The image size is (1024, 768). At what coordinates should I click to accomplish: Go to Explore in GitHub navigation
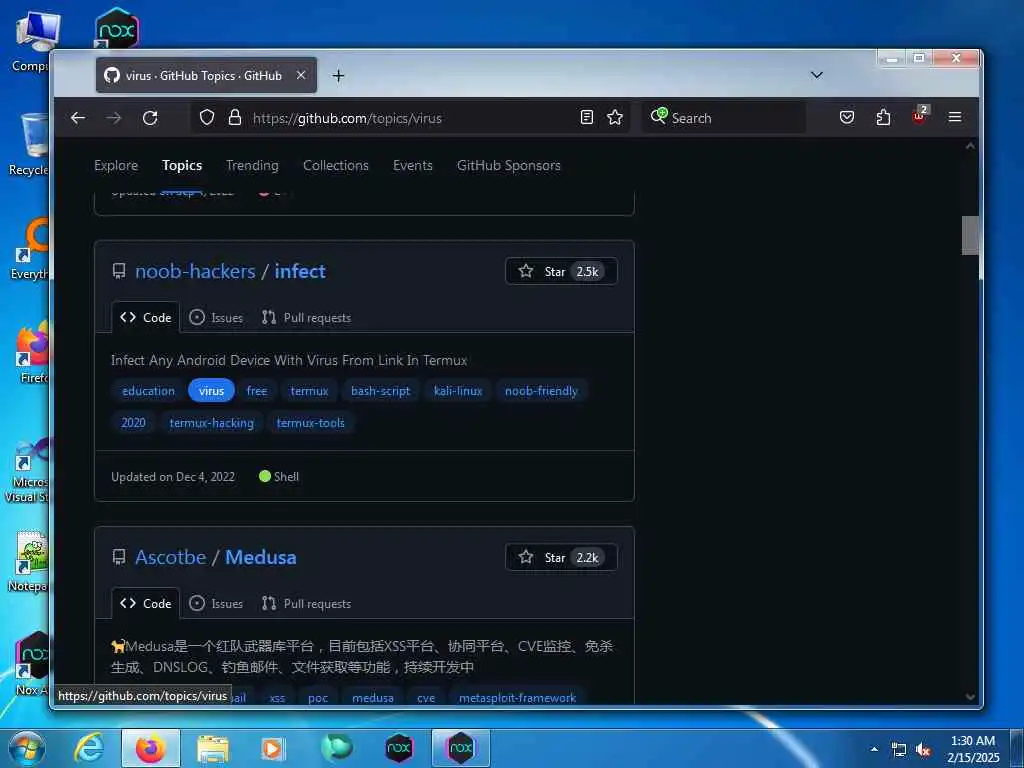click(x=116, y=166)
